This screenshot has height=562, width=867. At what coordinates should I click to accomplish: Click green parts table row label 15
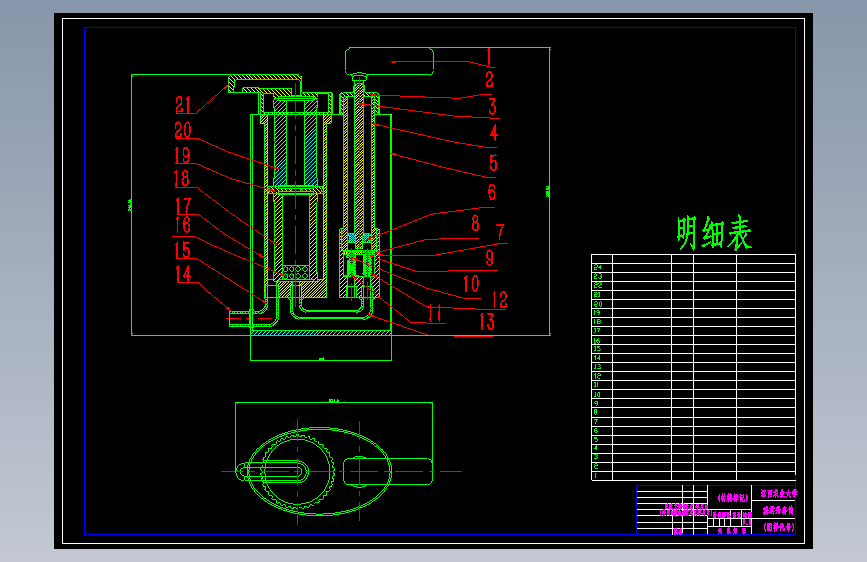pyautogui.click(x=597, y=349)
